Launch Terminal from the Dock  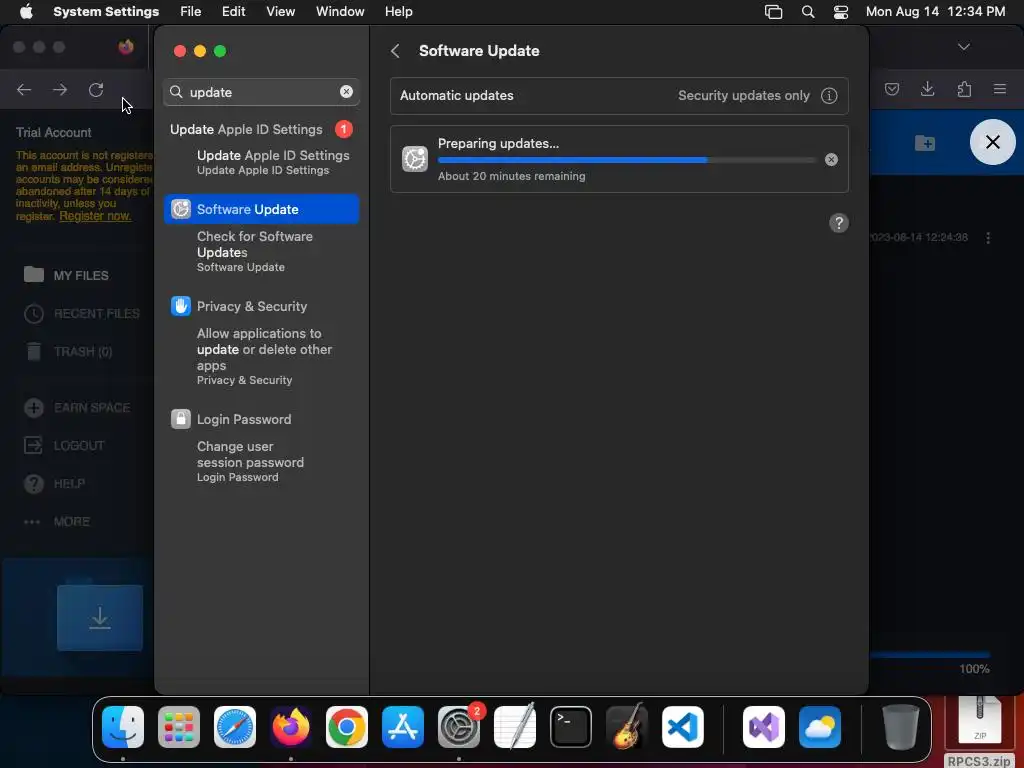tap(571, 726)
